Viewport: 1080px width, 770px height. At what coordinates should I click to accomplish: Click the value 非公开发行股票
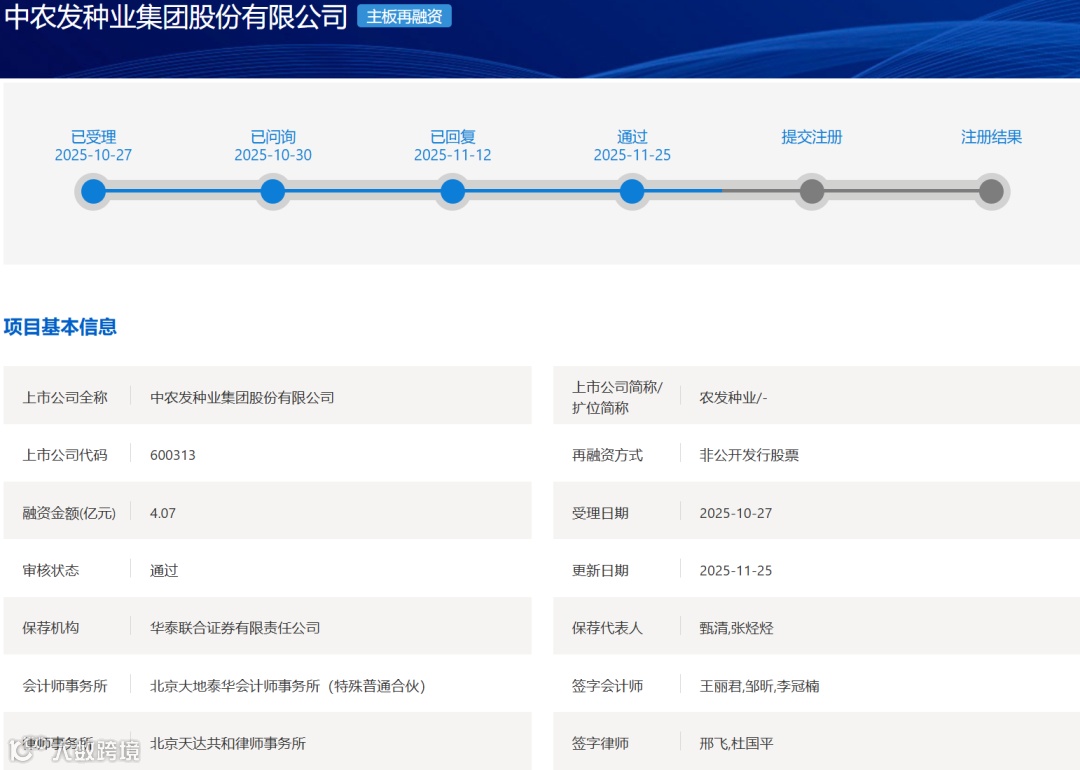[x=749, y=455]
